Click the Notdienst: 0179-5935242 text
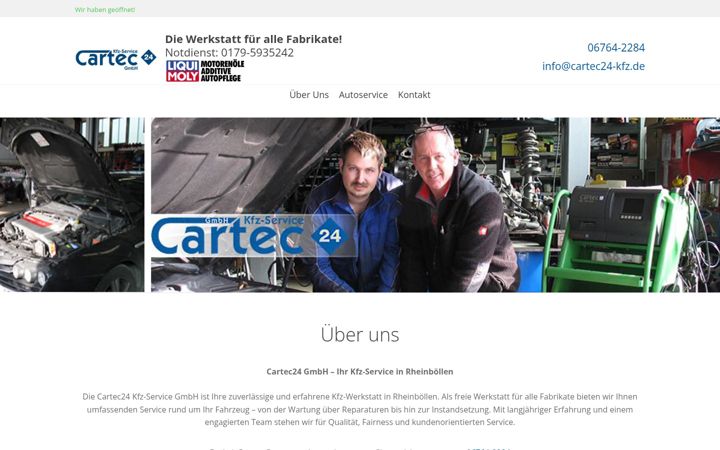 230,52
